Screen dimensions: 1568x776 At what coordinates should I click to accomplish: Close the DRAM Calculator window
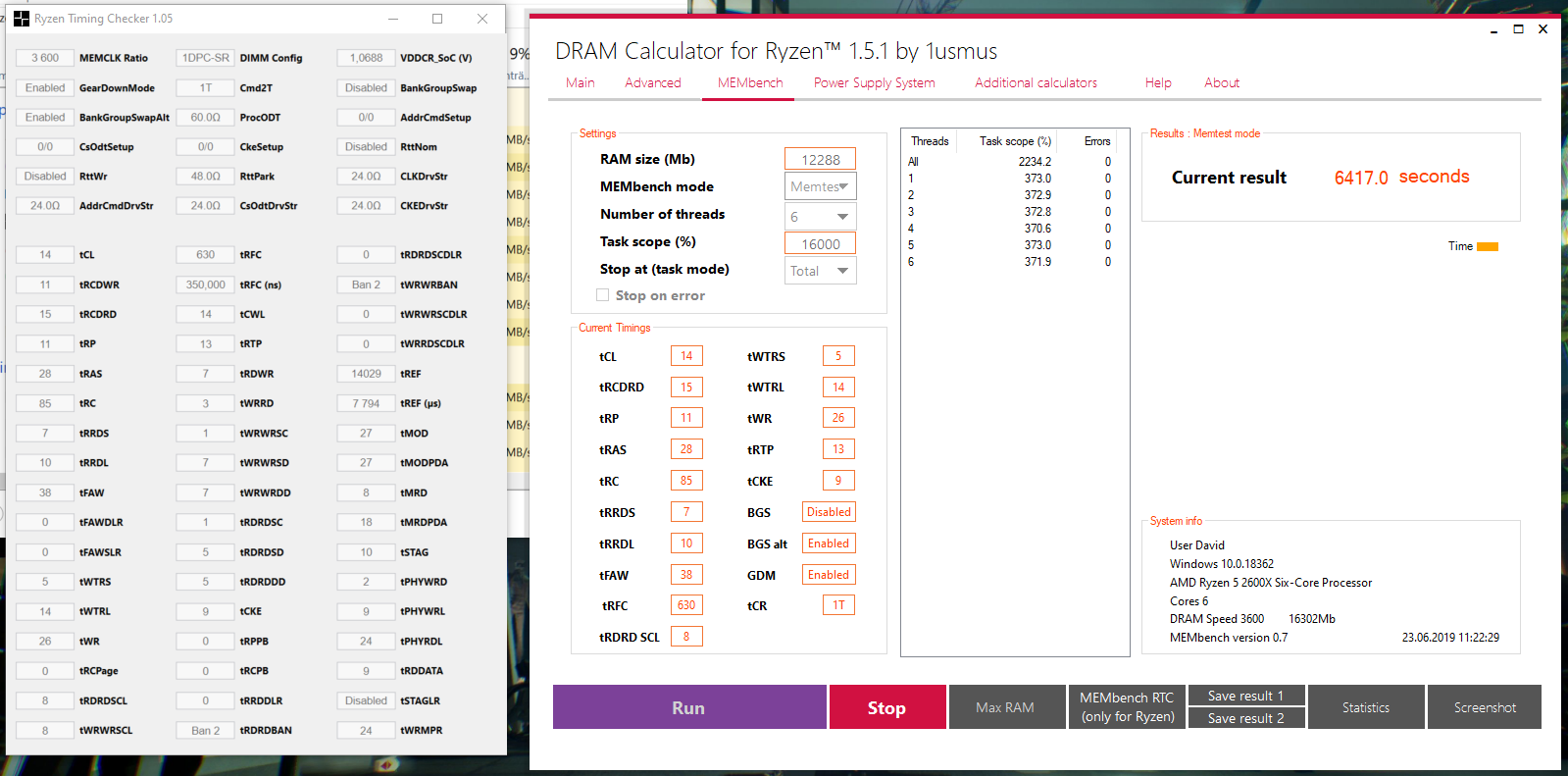(x=1543, y=29)
